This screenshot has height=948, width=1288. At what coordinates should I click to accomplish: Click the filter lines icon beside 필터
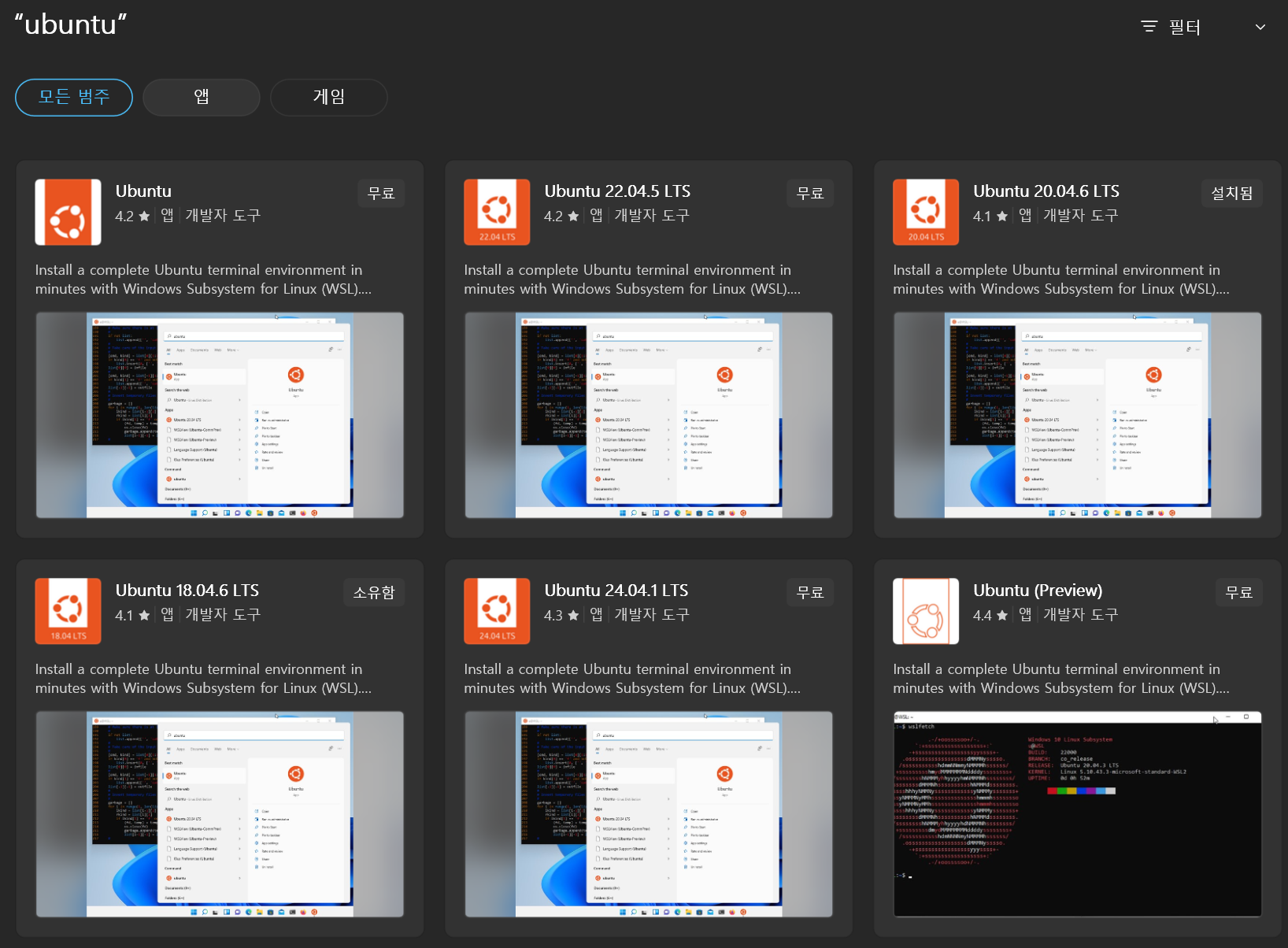(1149, 27)
